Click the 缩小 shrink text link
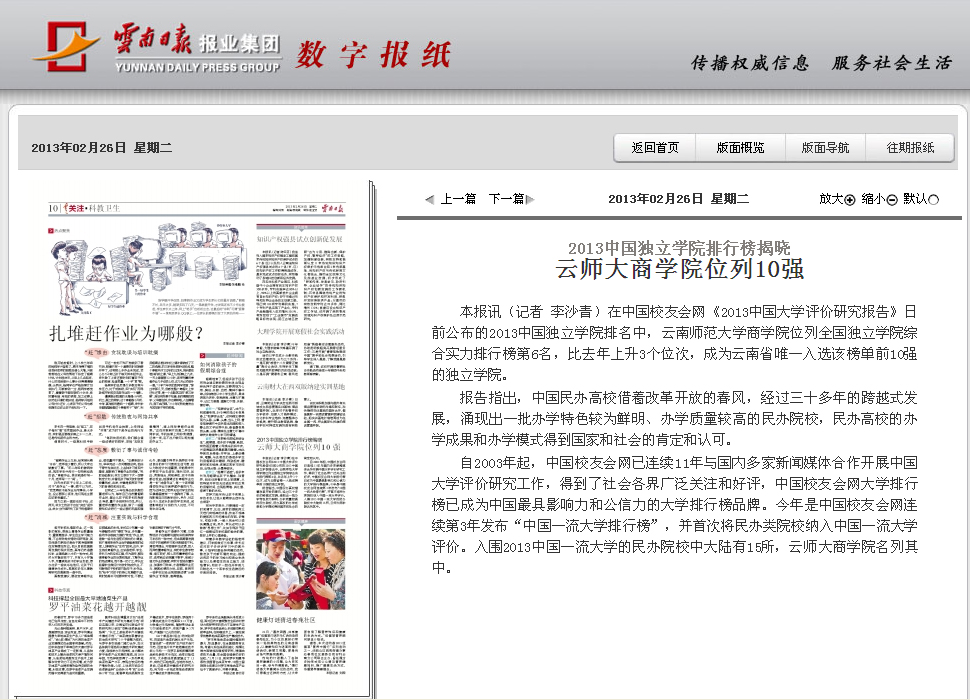Viewport: 970px width, 700px height. pos(873,199)
